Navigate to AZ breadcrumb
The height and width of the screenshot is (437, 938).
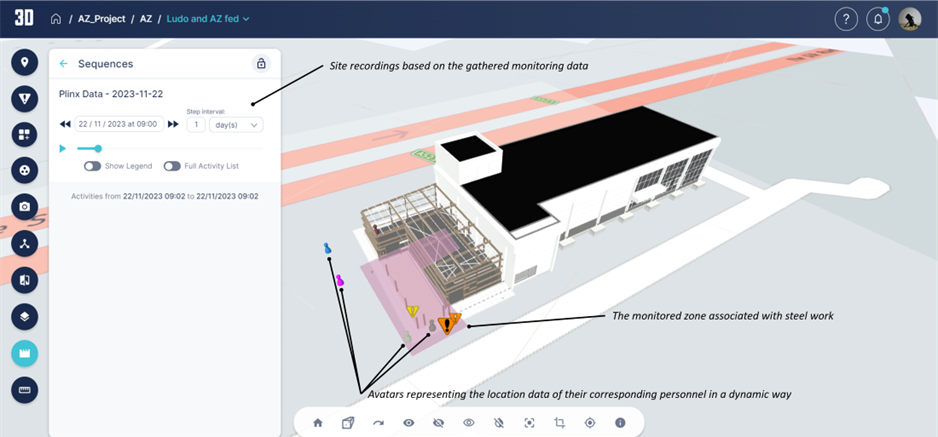coord(146,19)
